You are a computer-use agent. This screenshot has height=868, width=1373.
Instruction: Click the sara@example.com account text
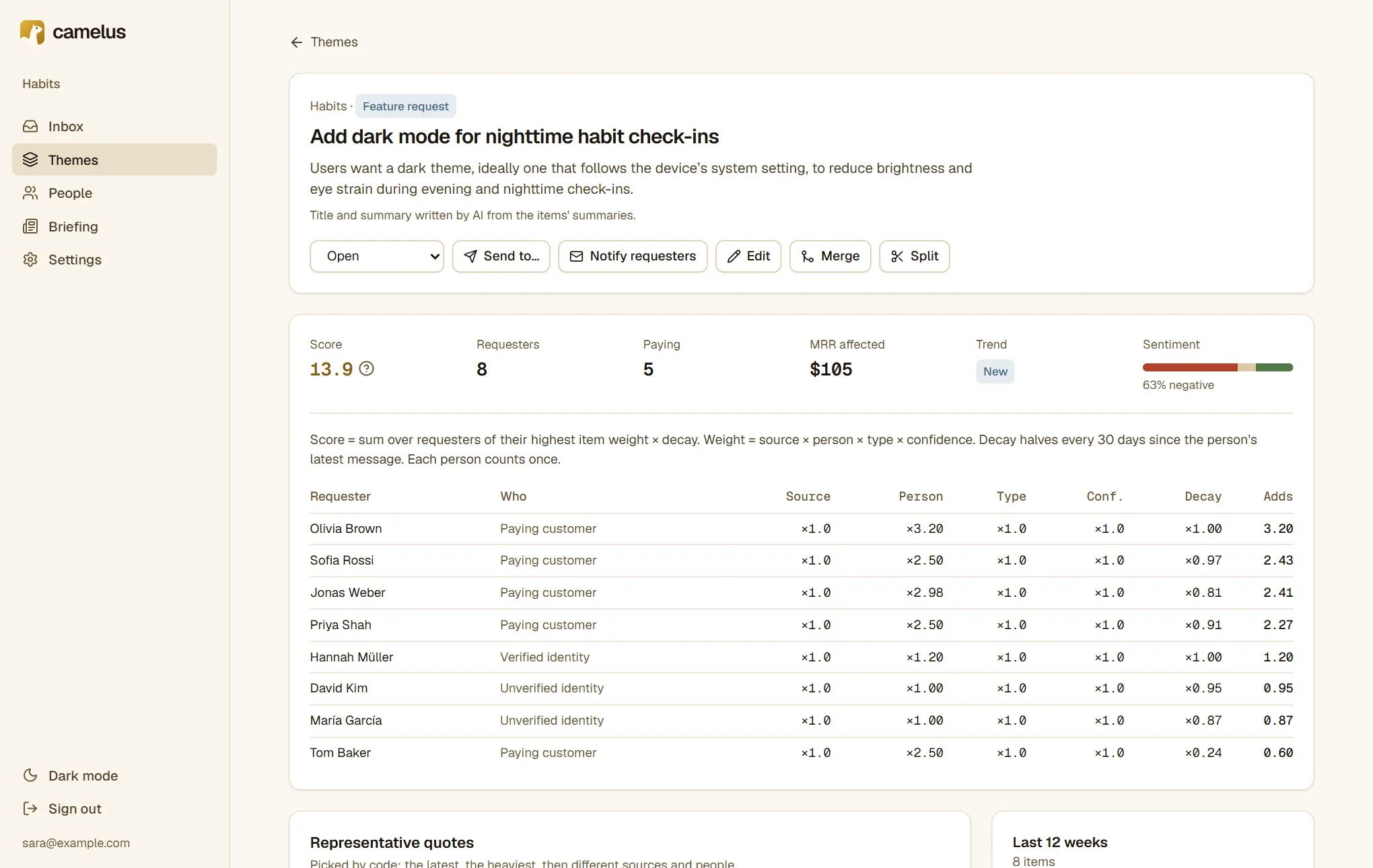(x=76, y=843)
